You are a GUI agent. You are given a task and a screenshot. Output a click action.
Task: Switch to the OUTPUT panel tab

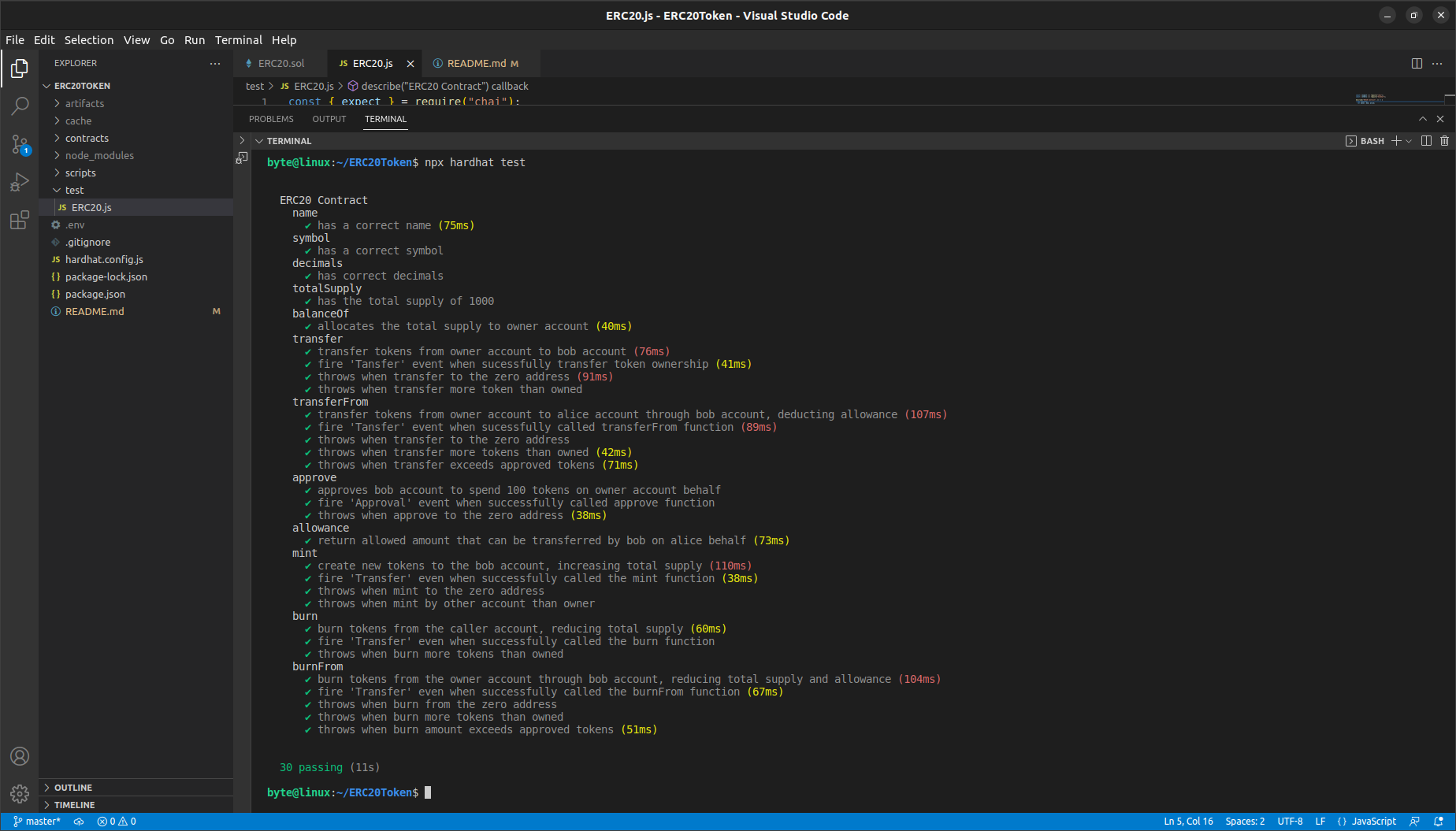329,119
